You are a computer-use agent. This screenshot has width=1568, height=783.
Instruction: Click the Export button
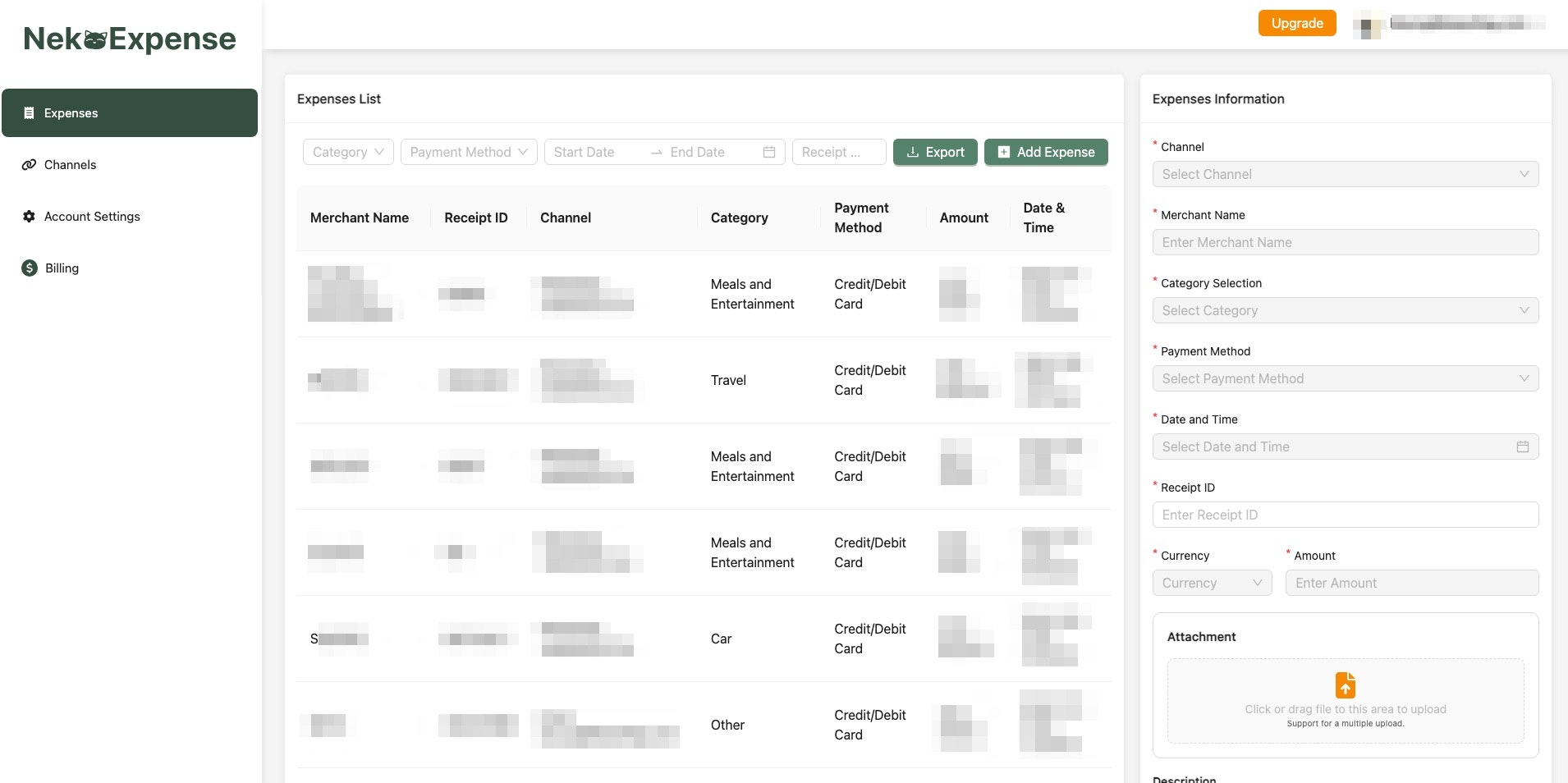935,152
